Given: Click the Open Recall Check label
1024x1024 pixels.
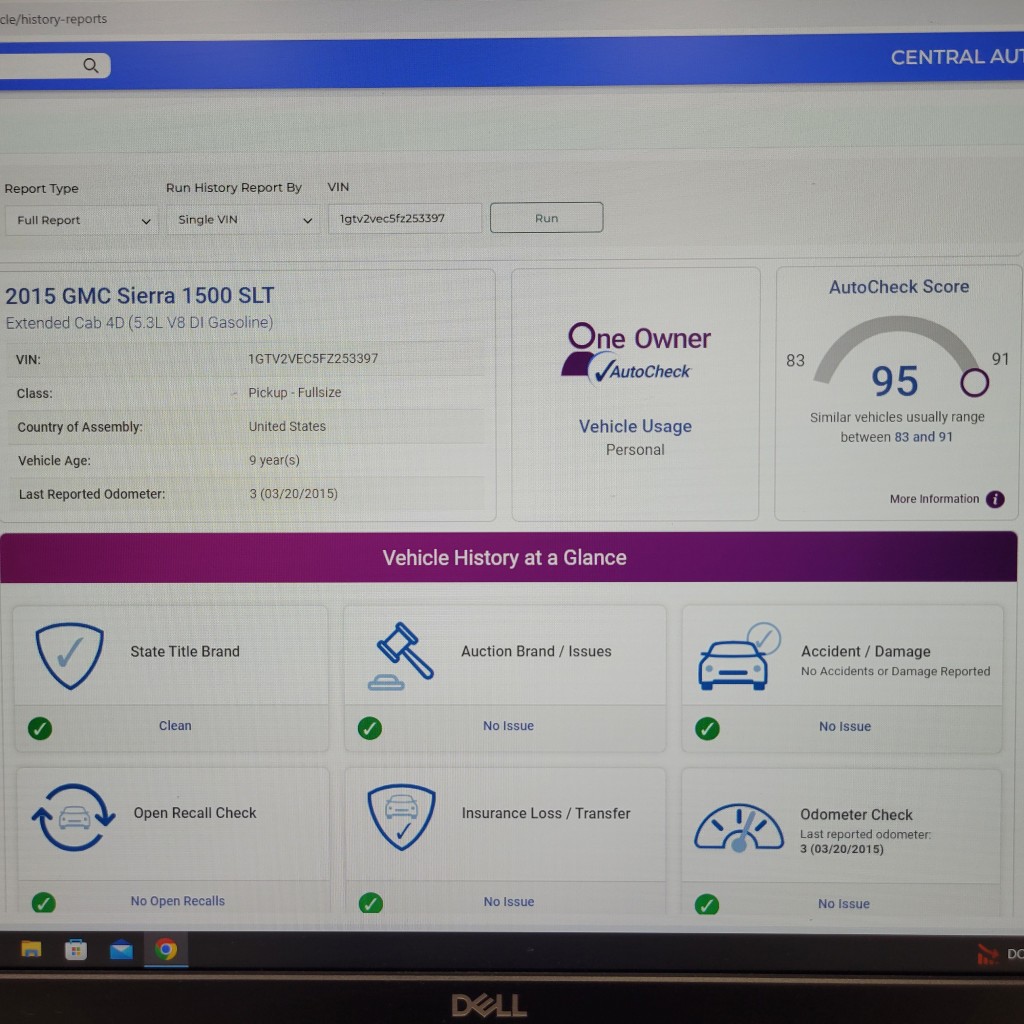Looking at the screenshot, I should pos(195,813).
